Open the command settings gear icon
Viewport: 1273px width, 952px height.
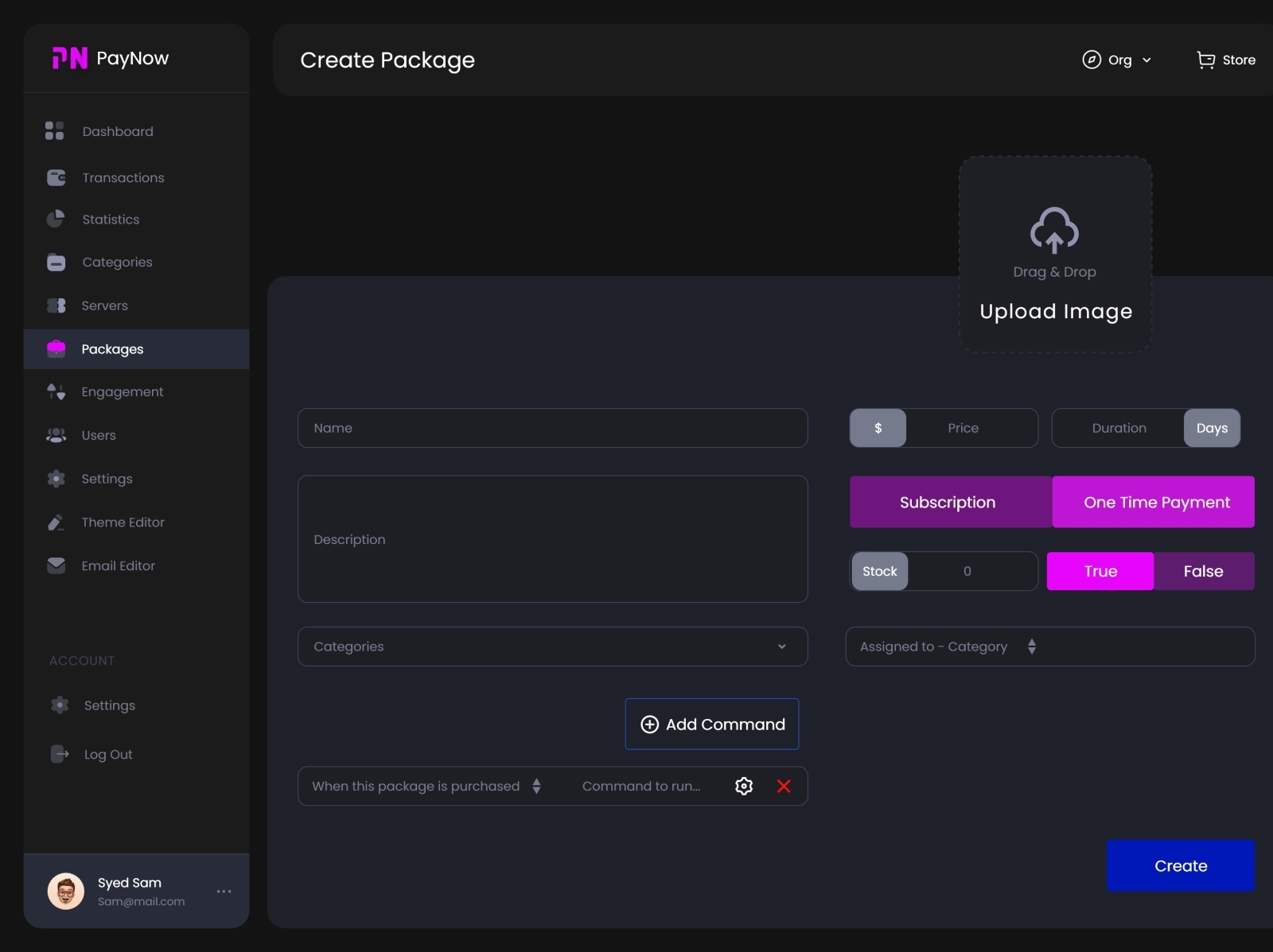744,786
